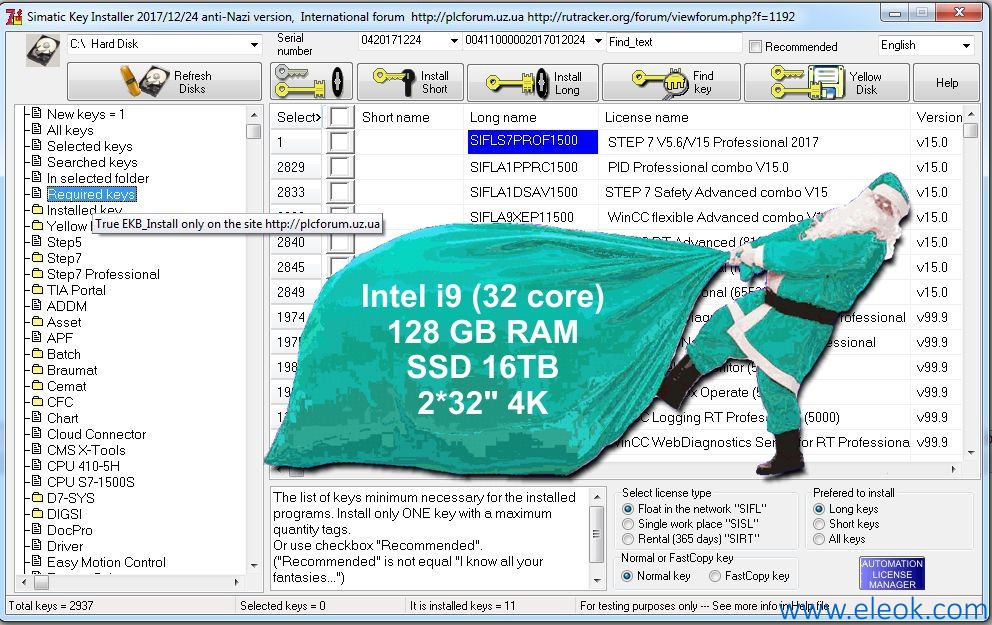This screenshot has width=992, height=625.
Task: Click STEP 7 V5.6/V15 Professional 2017 license
Action: pos(713,142)
